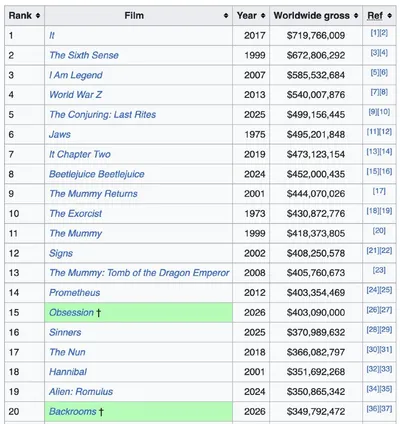Open the highlighted Backrooms film link
The width and height of the screenshot is (400, 424).
click(73, 411)
